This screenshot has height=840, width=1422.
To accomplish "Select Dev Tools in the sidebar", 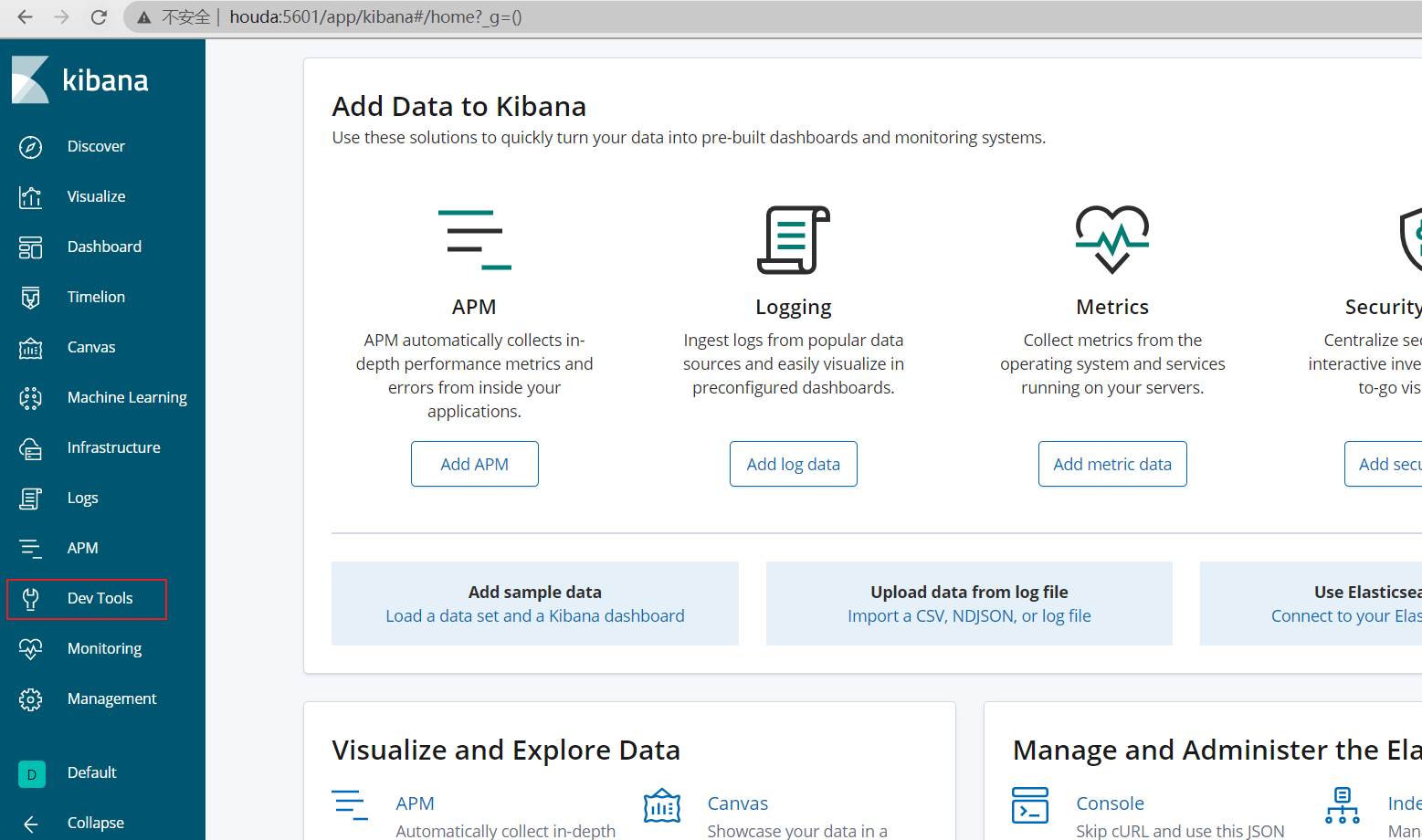I will click(x=100, y=598).
